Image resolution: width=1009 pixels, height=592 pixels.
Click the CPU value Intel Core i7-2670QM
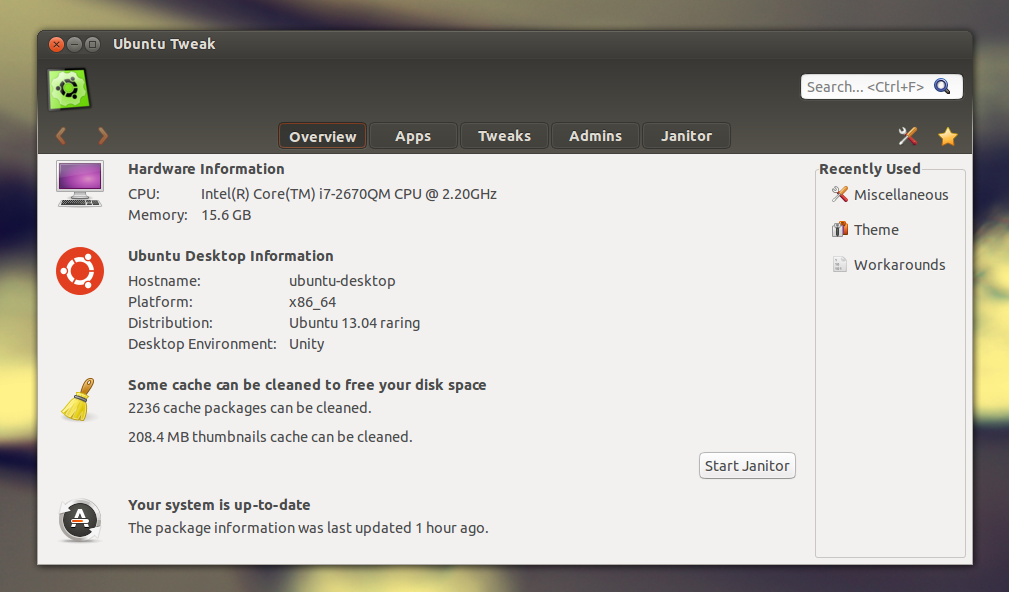click(x=349, y=194)
